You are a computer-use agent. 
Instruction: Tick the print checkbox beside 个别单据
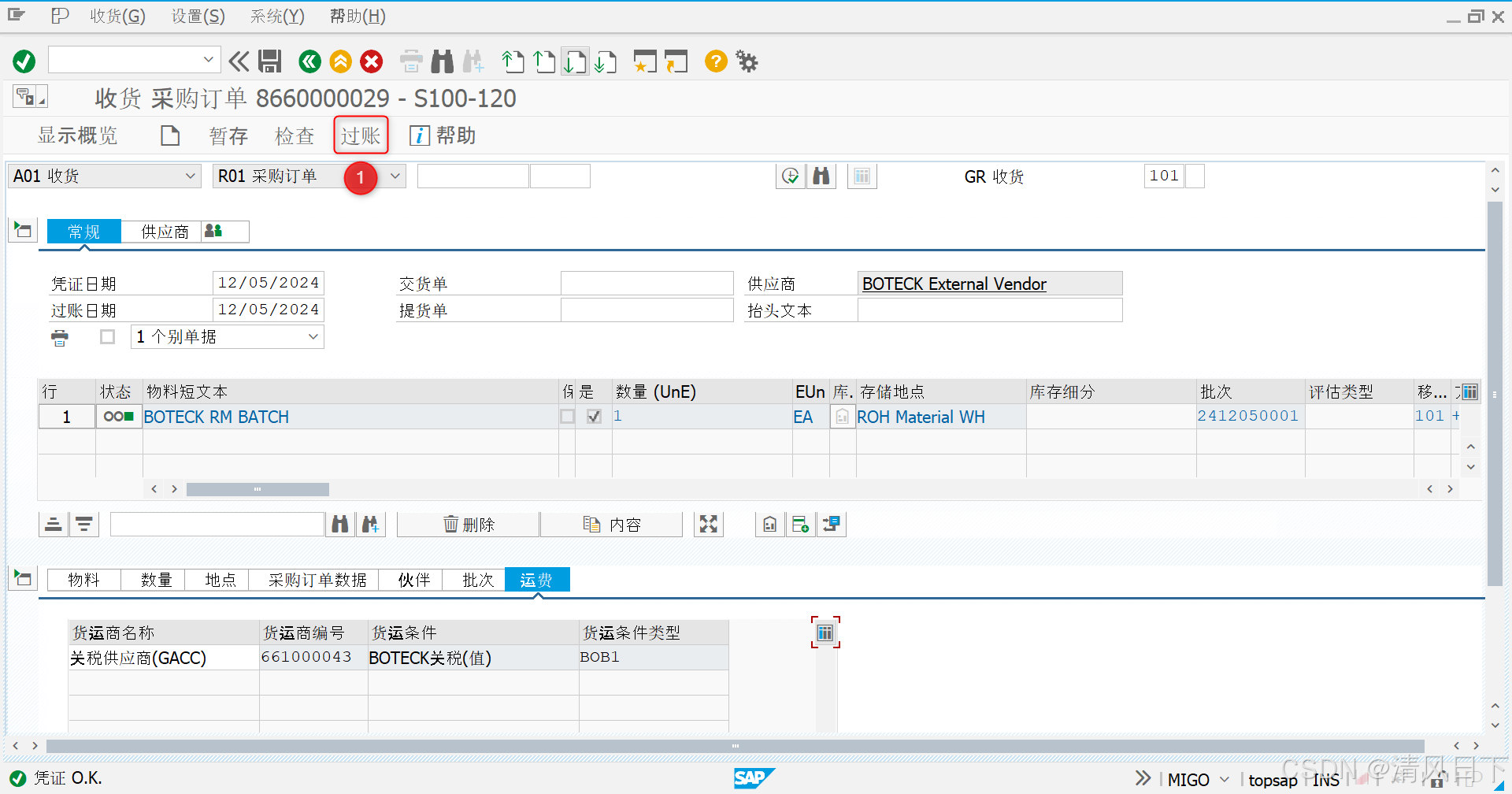(x=108, y=337)
